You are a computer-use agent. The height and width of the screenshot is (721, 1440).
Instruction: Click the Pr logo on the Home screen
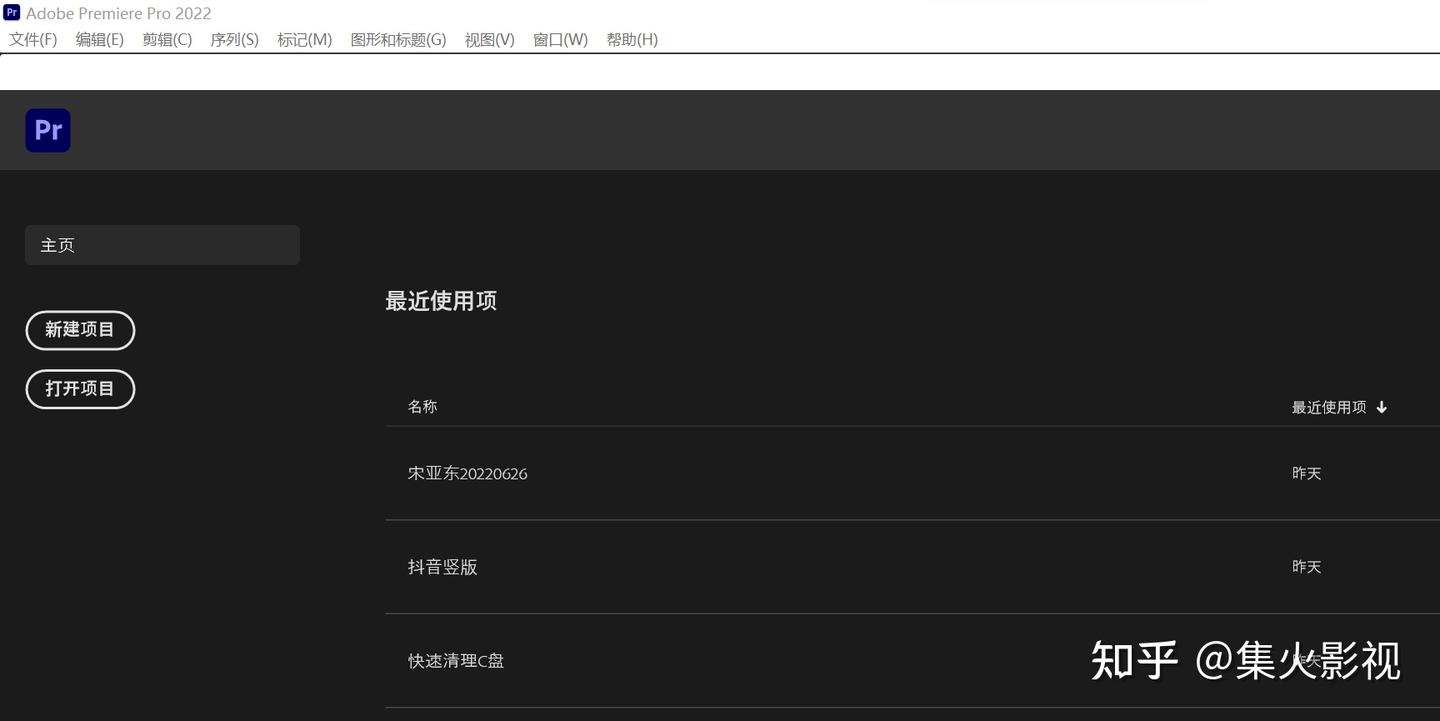(47, 130)
